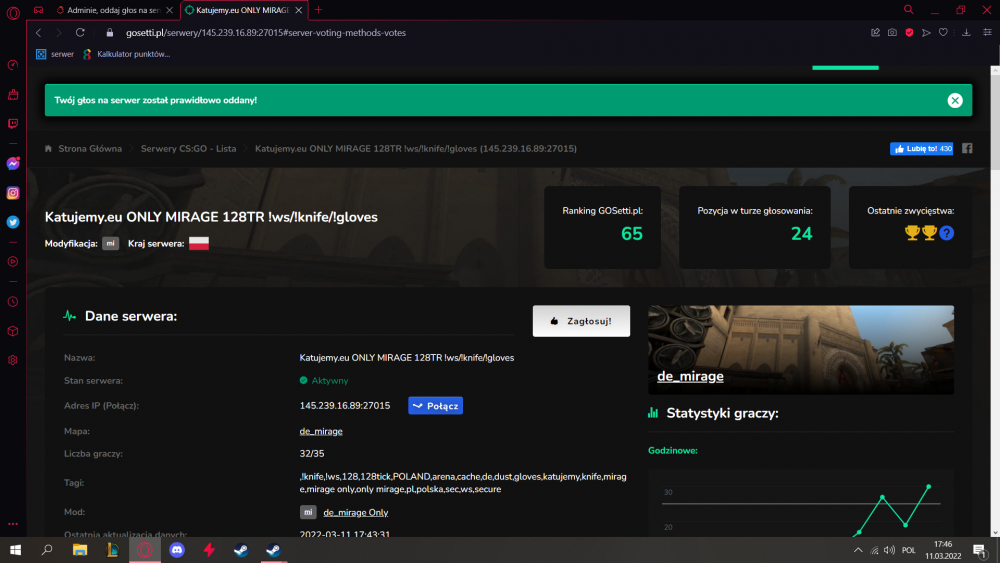This screenshot has height=563, width=1000.
Task: Open the Player icon in the sidebar
Action: [x=13, y=261]
